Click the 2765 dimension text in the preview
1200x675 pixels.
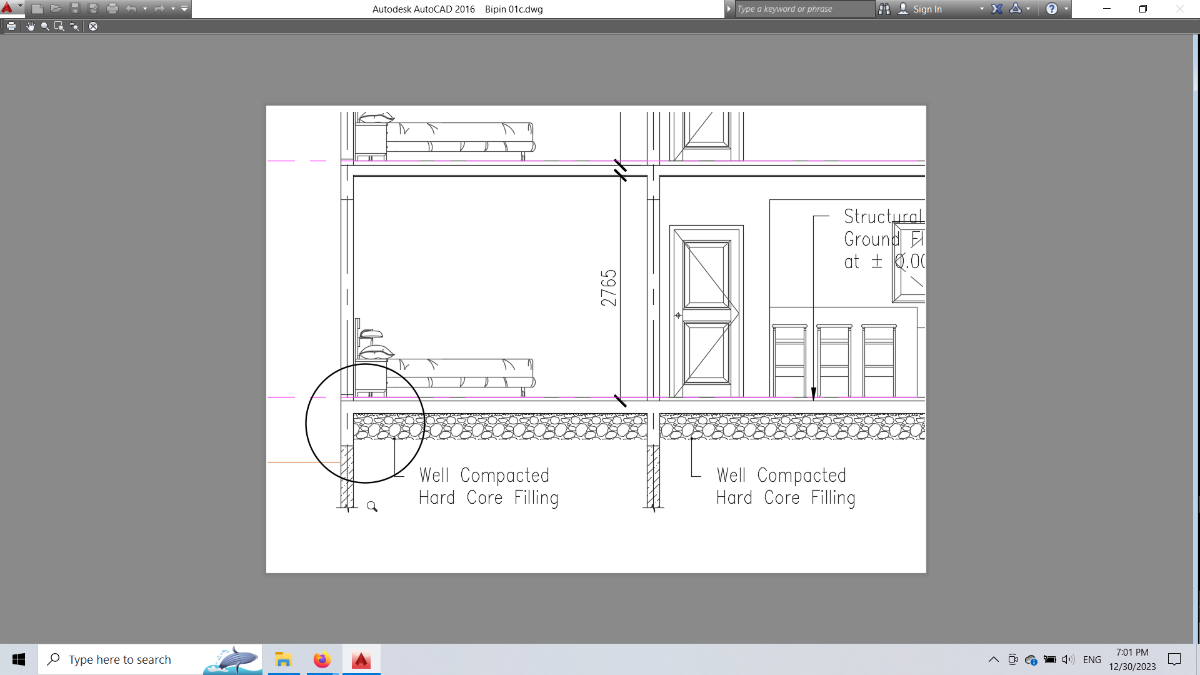[x=609, y=286]
